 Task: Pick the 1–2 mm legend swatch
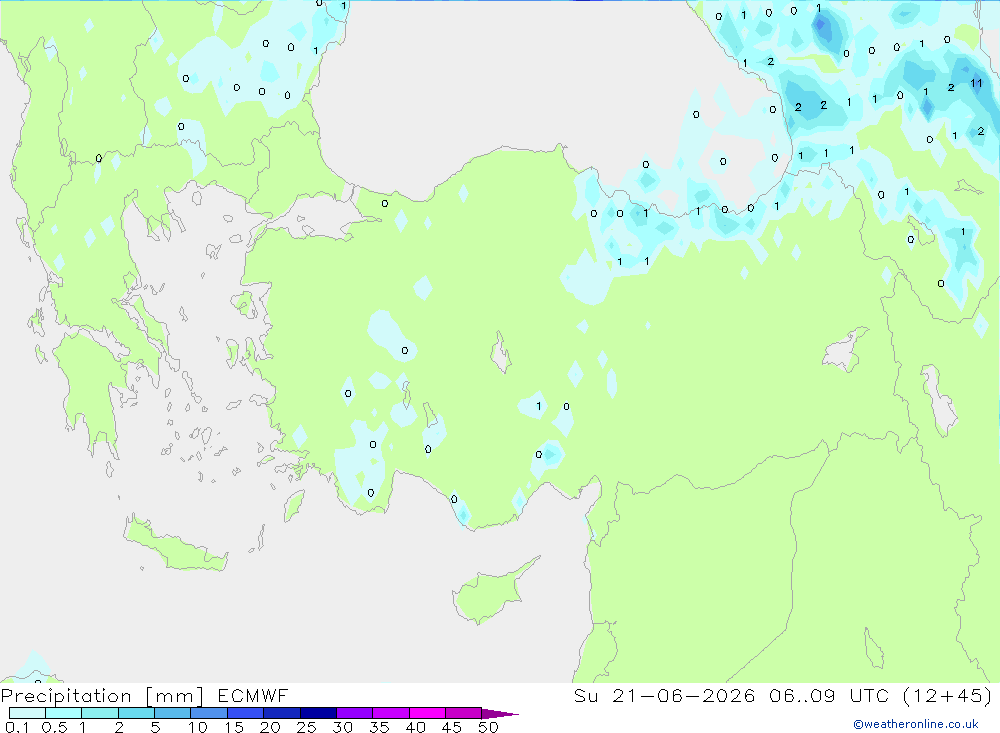click(x=99, y=713)
